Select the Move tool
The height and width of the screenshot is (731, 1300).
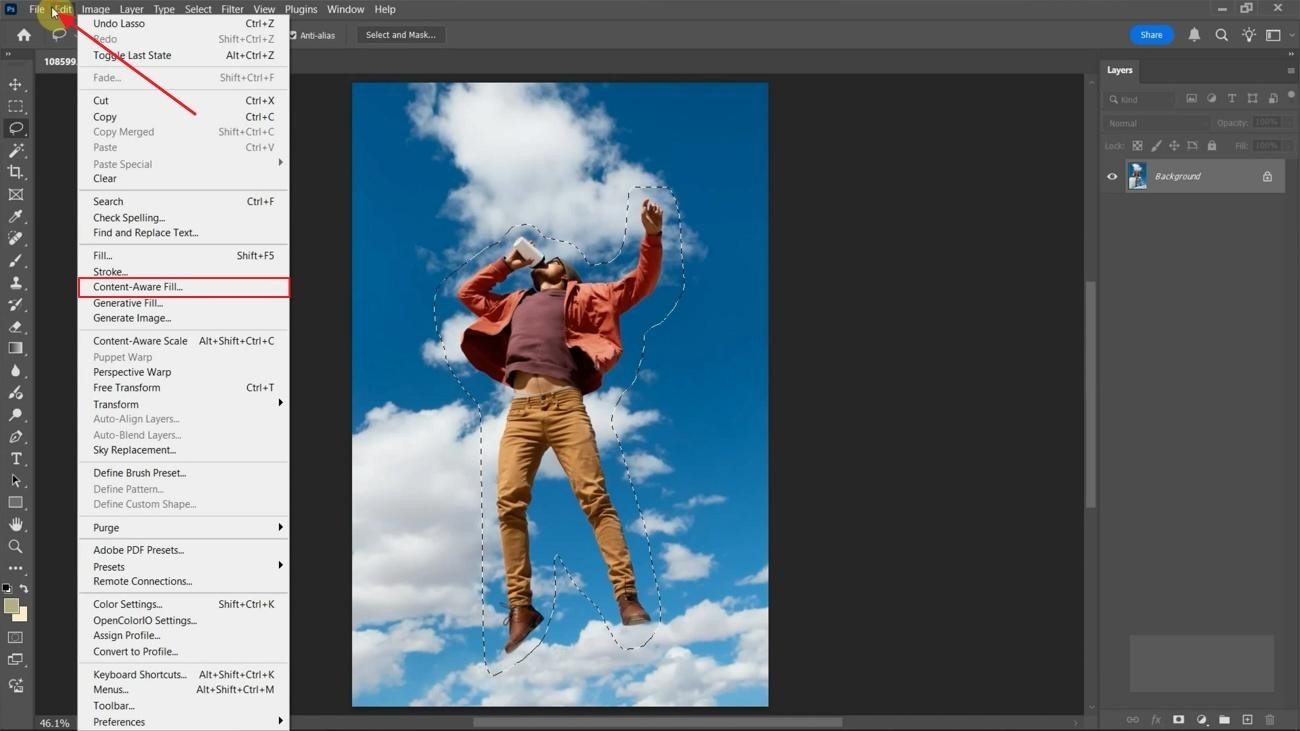[15, 84]
